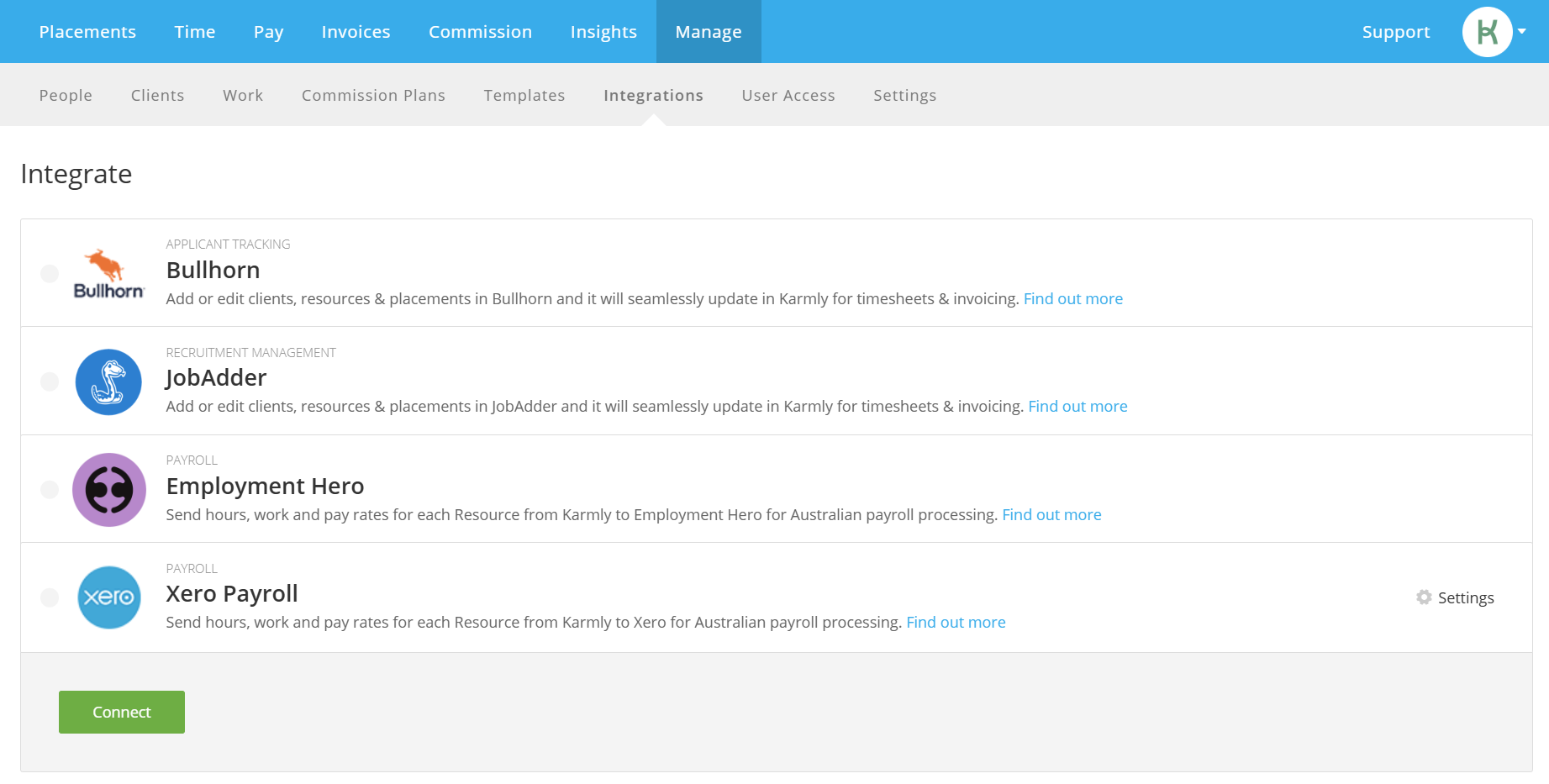Click the JobAdder snake logo icon
The width and height of the screenshot is (1549, 784).
(x=108, y=381)
